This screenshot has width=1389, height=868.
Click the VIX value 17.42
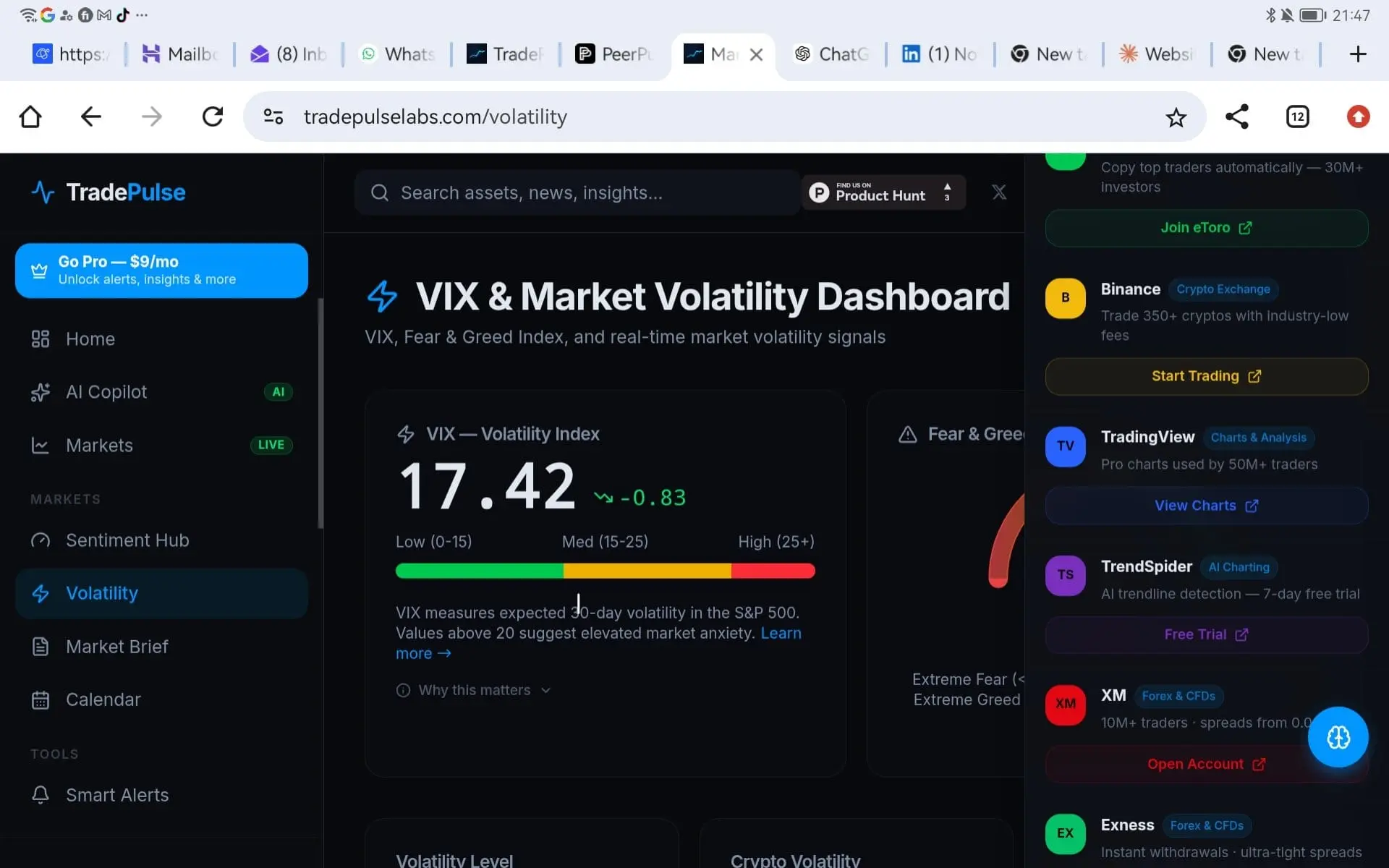pos(488,486)
